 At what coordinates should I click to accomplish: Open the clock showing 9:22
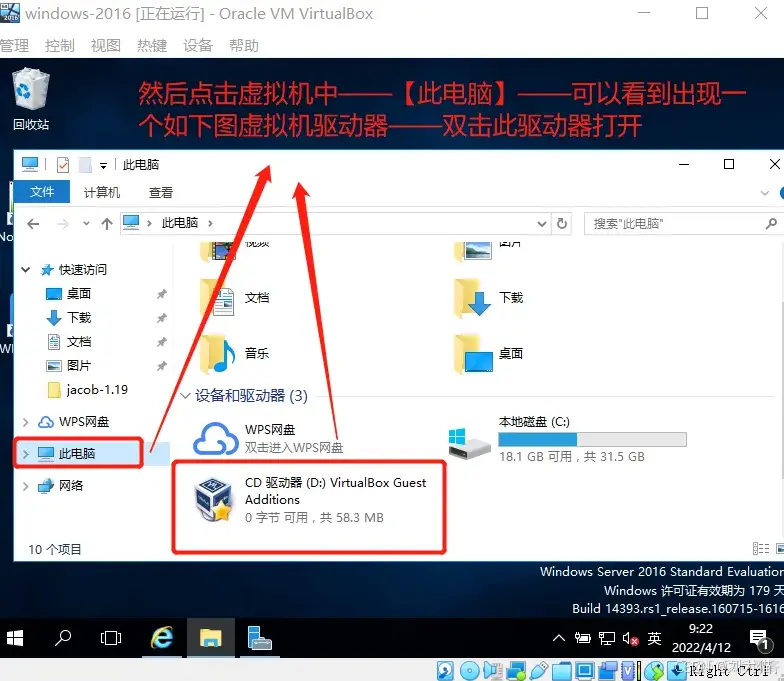[701, 638]
